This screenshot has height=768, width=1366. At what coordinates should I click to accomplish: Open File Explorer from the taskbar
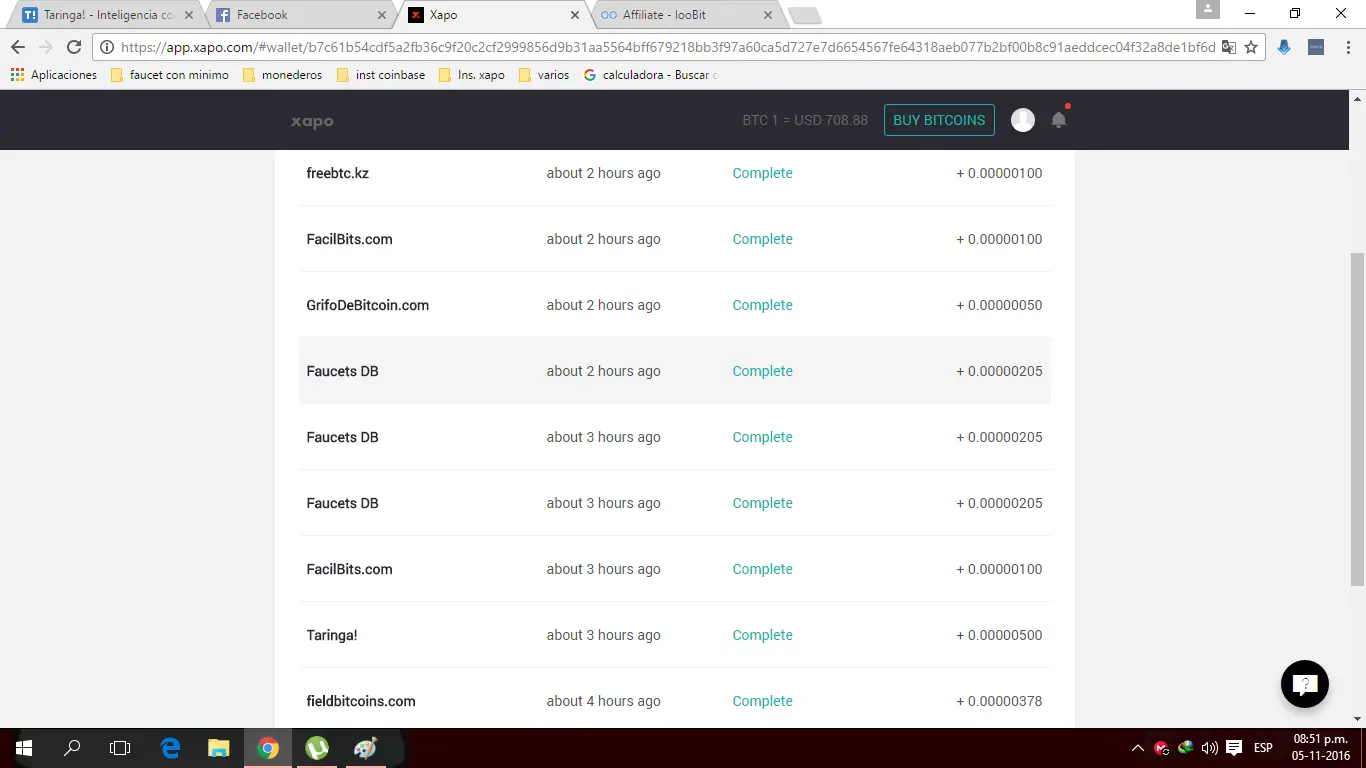(219, 747)
